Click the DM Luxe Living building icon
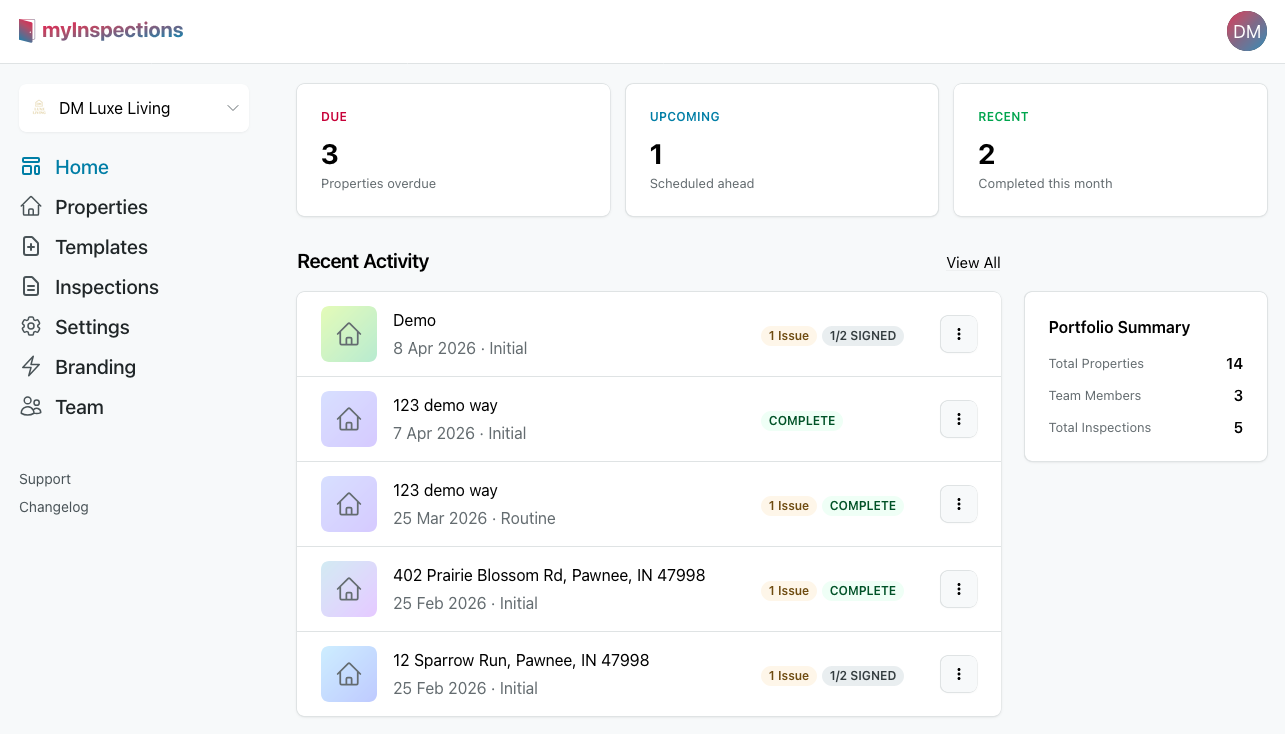Viewport: 1285px width, 734px height. [x=39, y=108]
